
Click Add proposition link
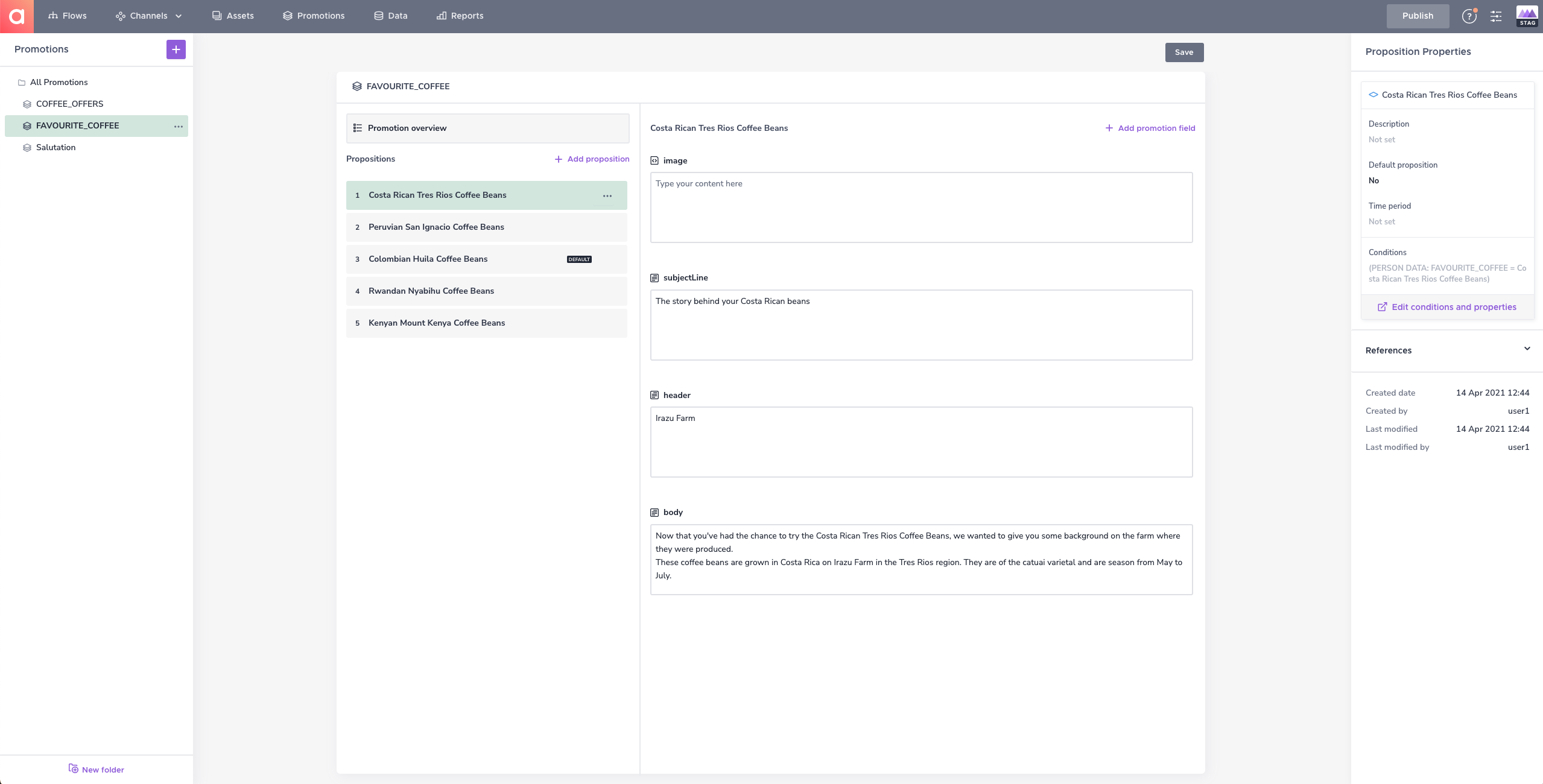592,159
